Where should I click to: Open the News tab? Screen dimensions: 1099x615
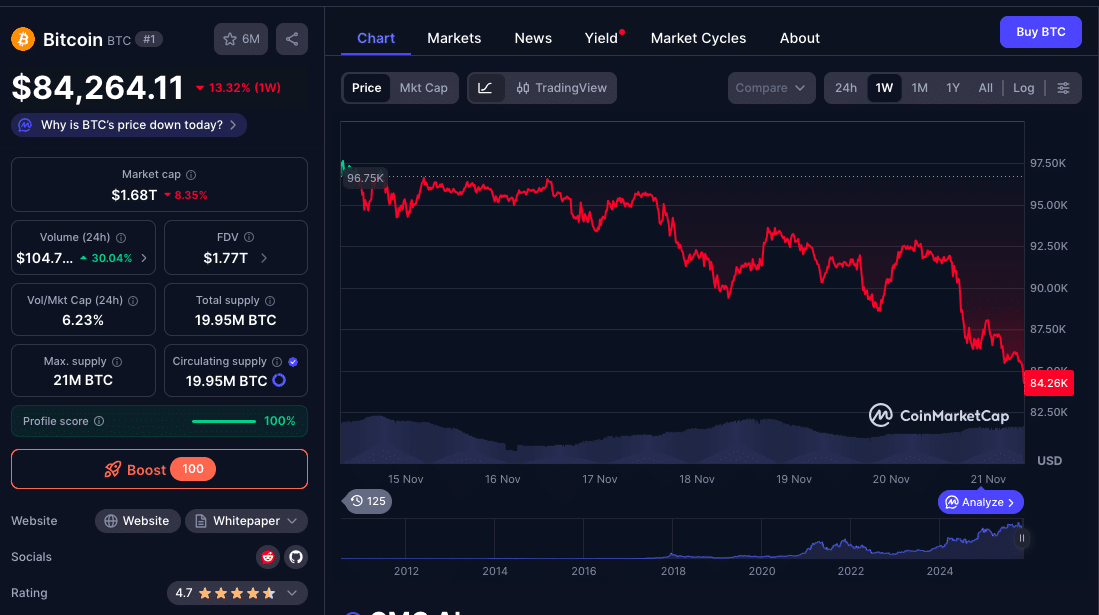(532, 38)
